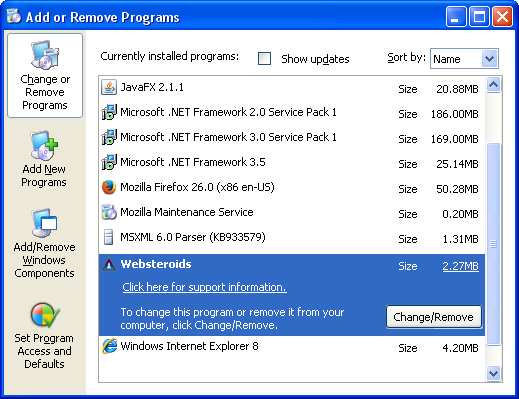Open Add New Programs panel
Viewport: 519px width, 399px height.
click(44, 159)
